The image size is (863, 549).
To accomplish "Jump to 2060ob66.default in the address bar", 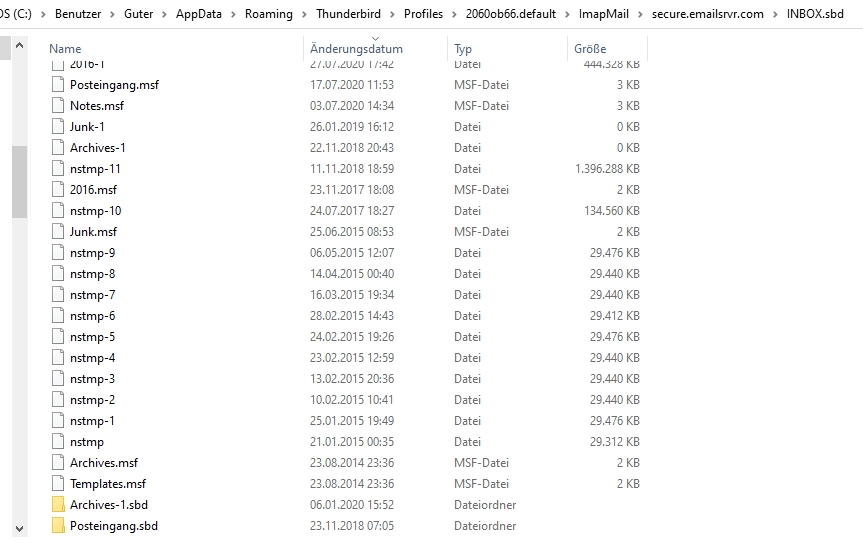I will pyautogui.click(x=510, y=14).
